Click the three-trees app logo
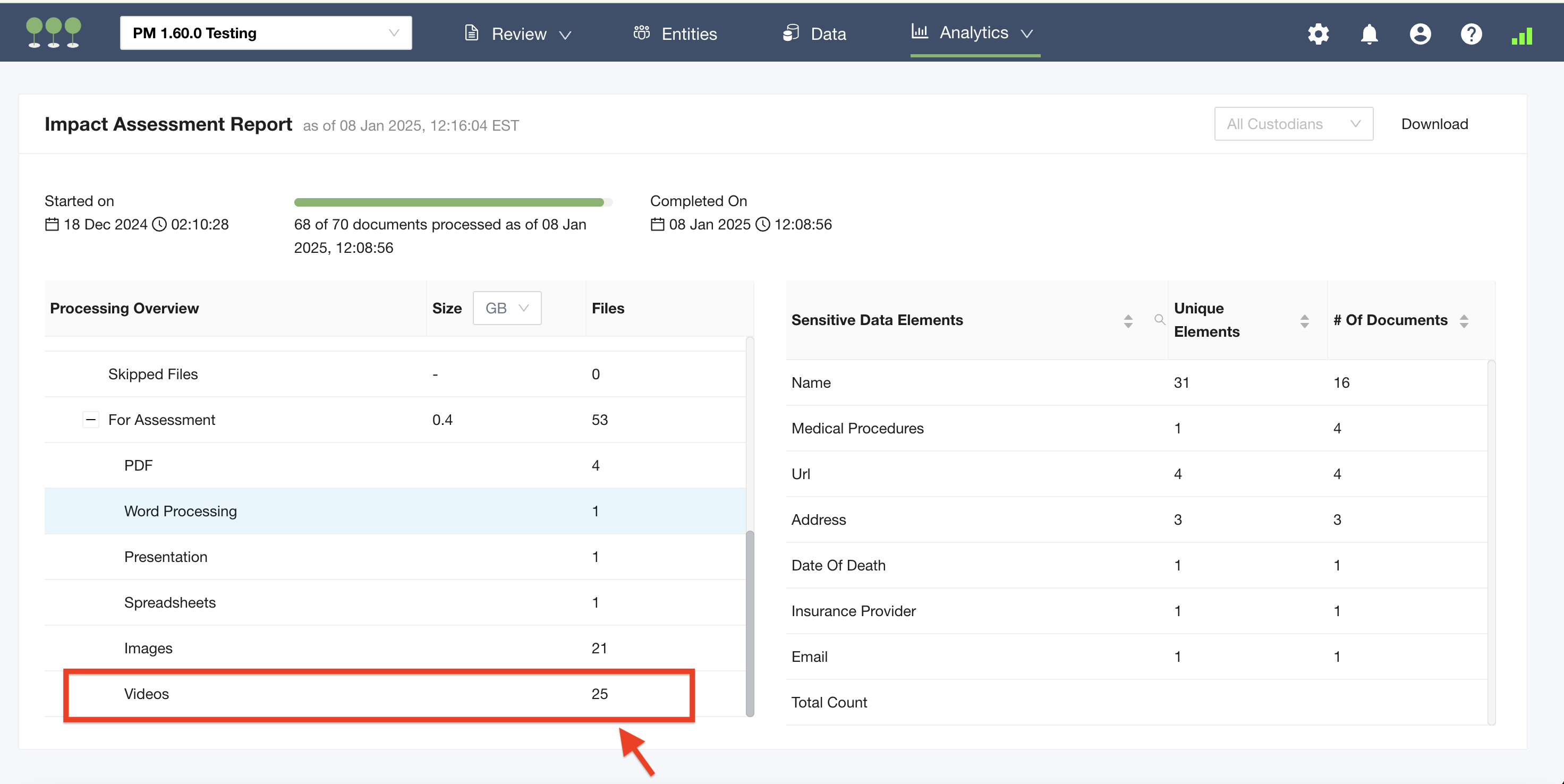 pos(54,33)
